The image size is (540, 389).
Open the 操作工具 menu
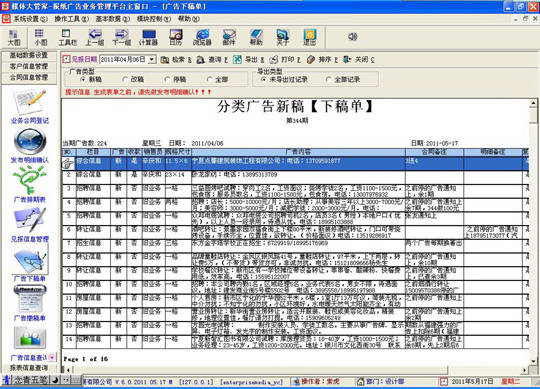pyautogui.click(x=72, y=19)
